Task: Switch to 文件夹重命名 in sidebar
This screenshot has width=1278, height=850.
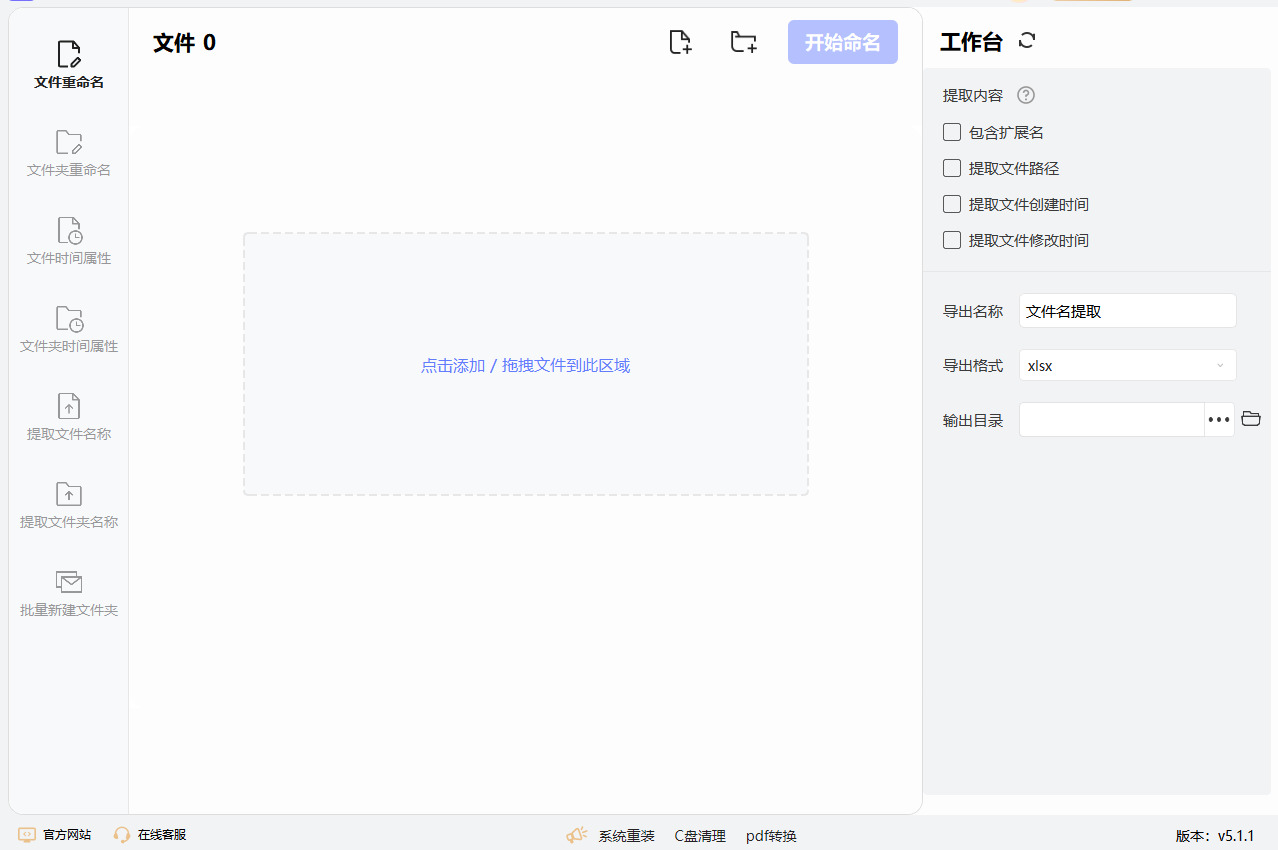Action: click(69, 154)
